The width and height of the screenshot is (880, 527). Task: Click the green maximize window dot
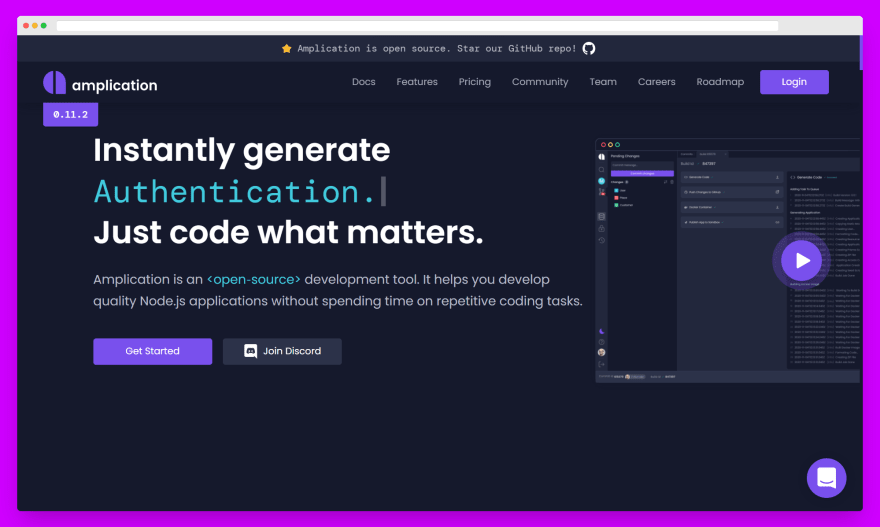coord(44,26)
